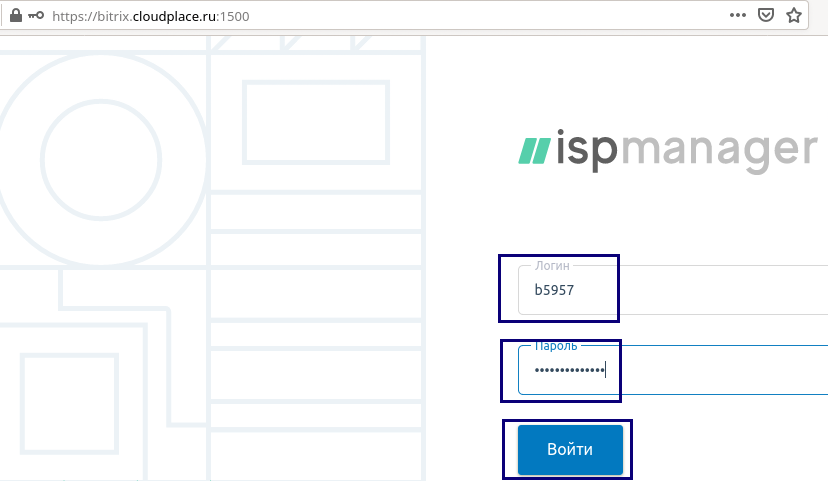Bookmark this page with the star icon

coord(794,15)
